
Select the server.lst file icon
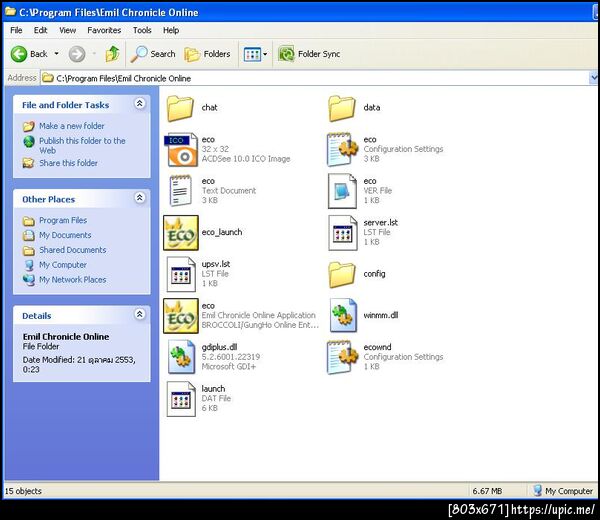(x=342, y=233)
